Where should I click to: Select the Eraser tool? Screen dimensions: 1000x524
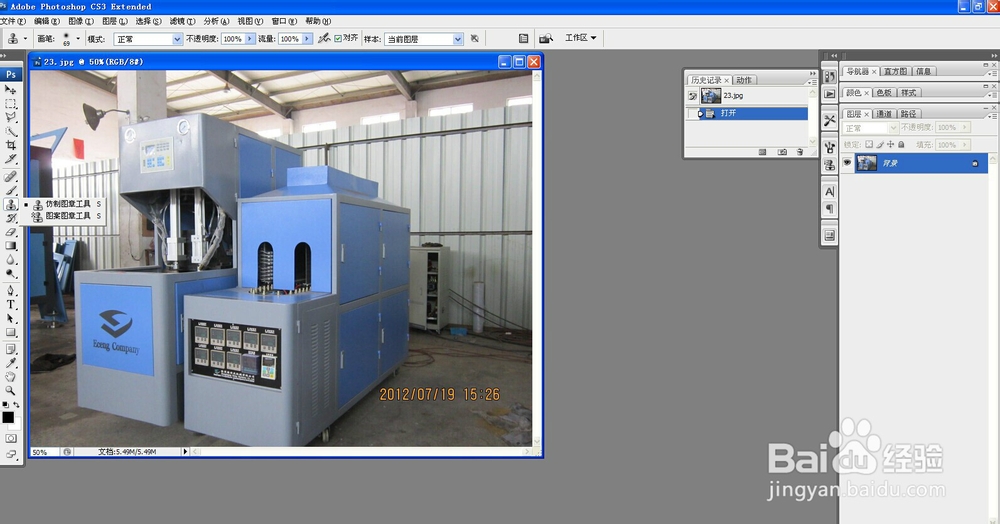(10, 232)
